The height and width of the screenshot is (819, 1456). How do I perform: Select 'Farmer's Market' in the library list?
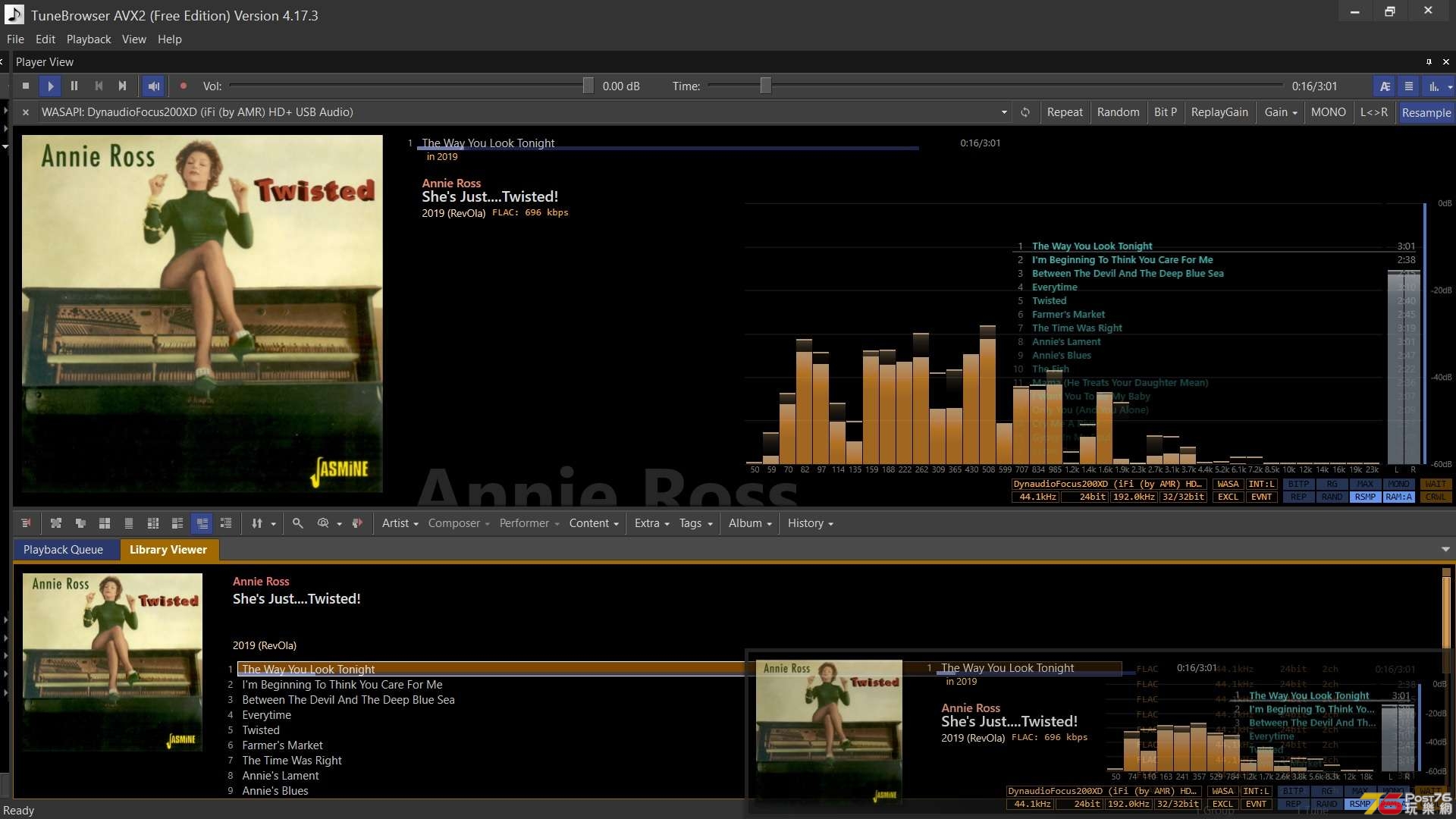point(282,745)
